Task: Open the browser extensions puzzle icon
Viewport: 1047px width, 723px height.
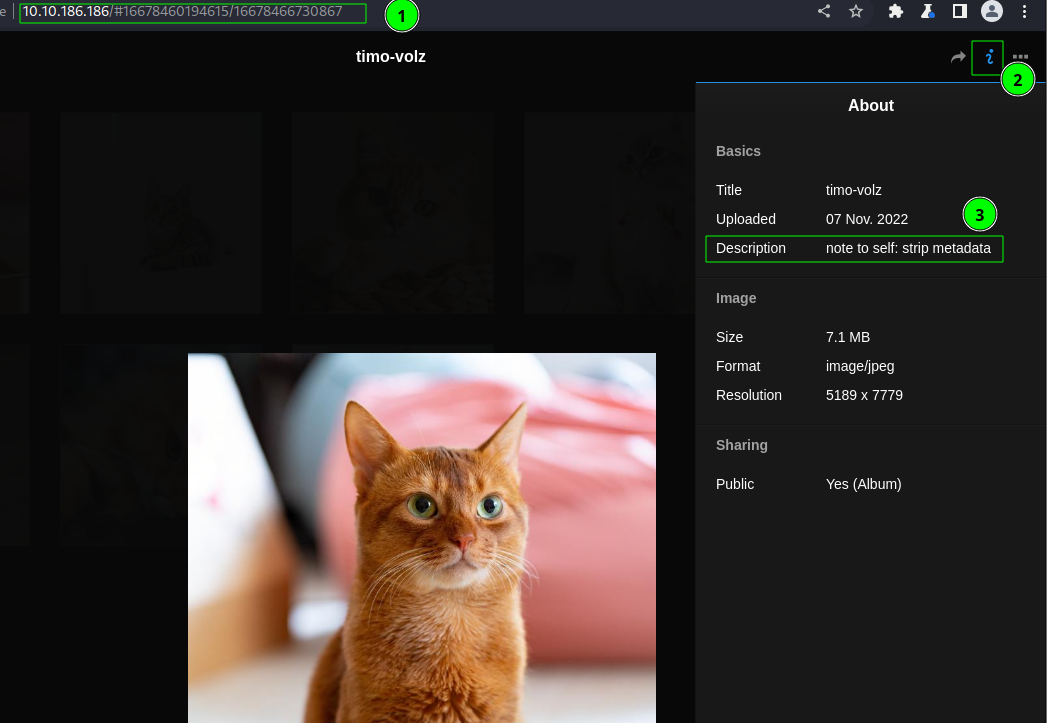Action: pos(895,11)
